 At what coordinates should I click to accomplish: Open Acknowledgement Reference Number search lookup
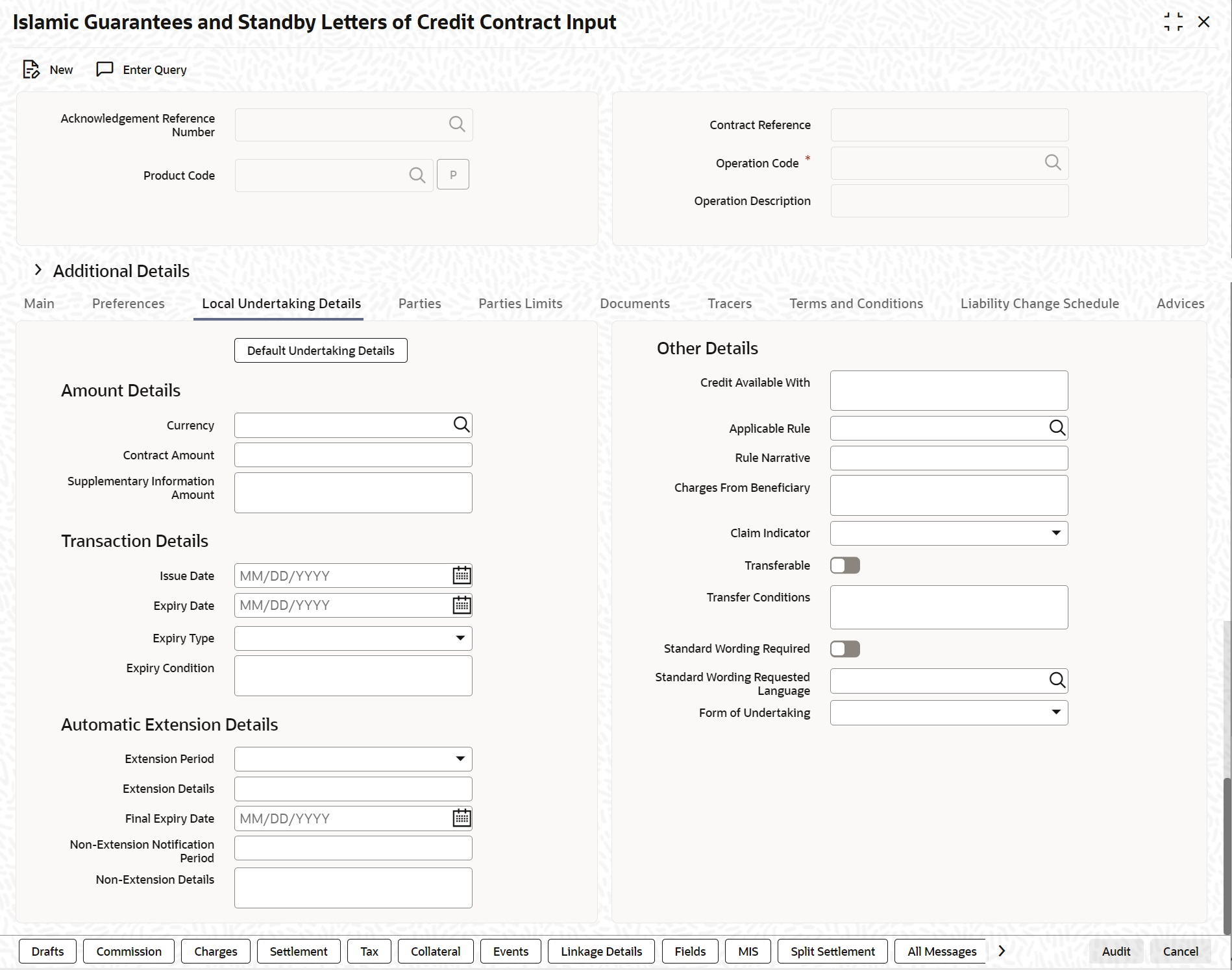457,124
